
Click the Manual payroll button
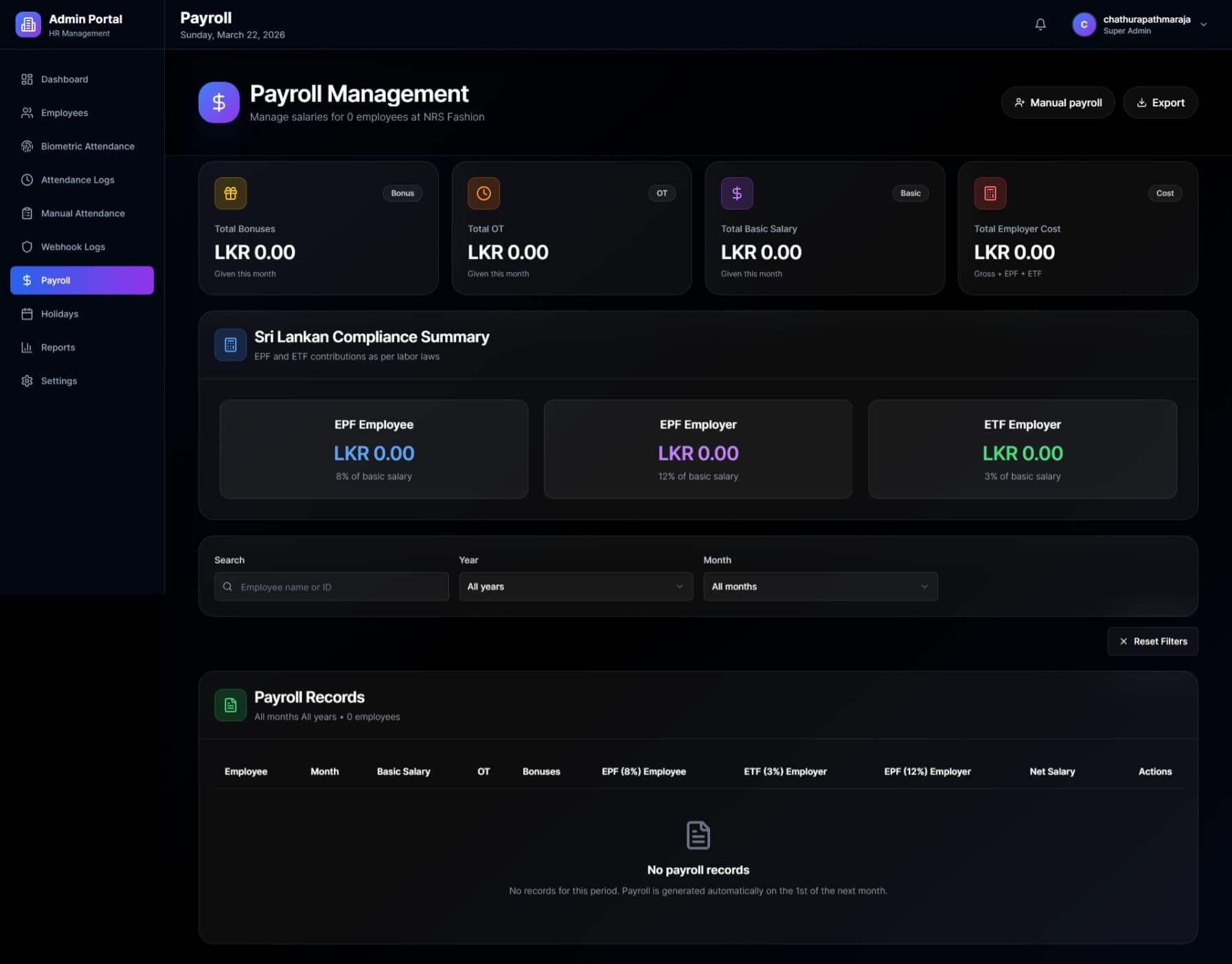[1058, 102]
